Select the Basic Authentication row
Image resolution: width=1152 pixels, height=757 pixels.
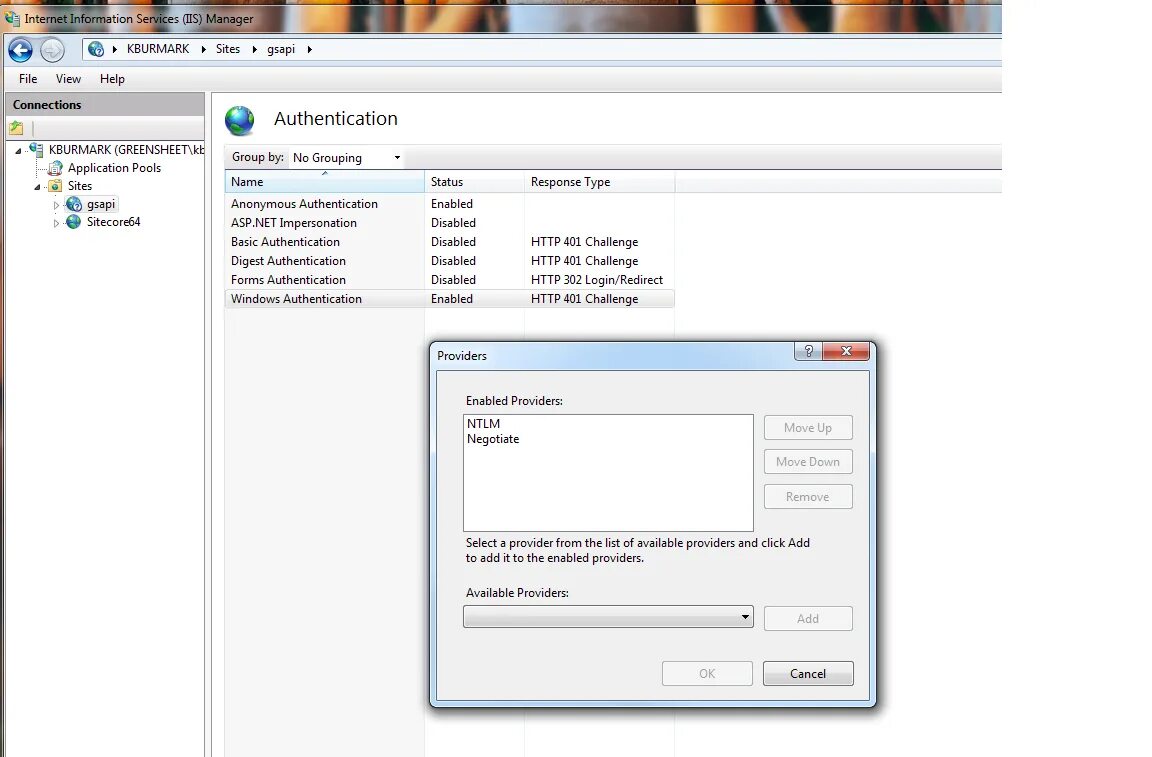(449, 242)
